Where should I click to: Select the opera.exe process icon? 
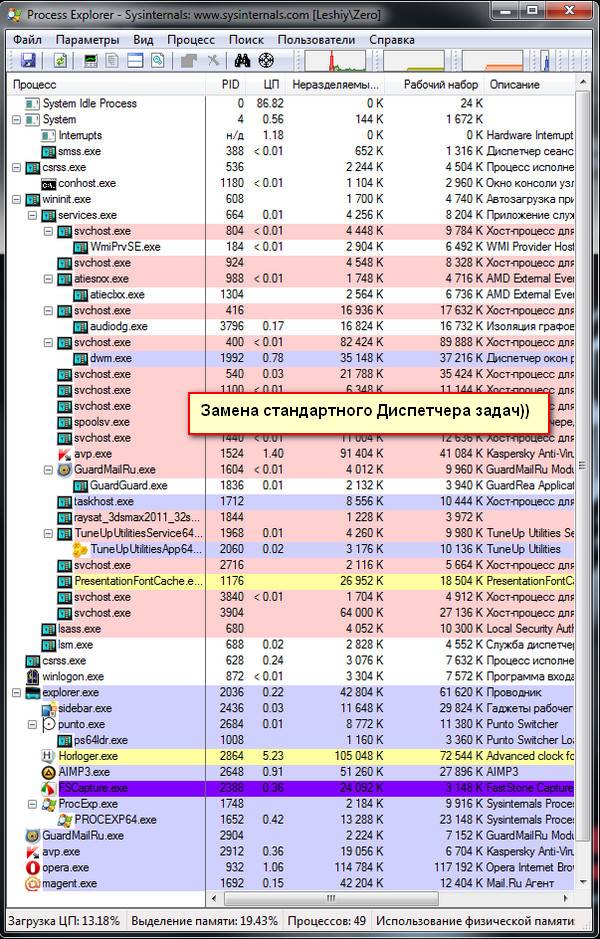[x=33, y=867]
